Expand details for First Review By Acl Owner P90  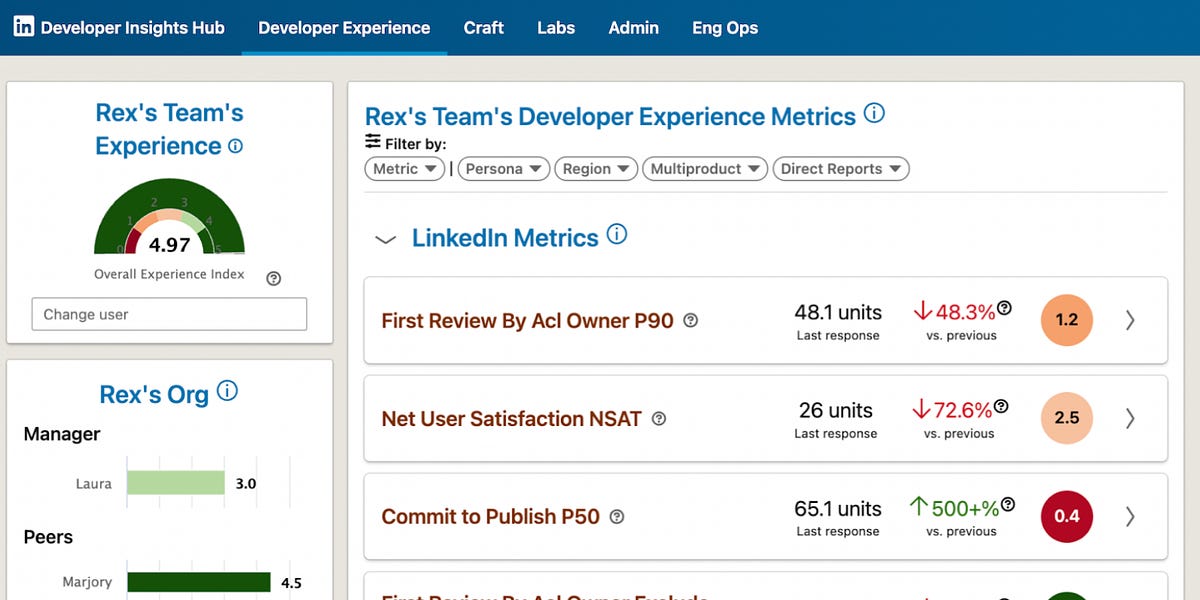coord(1131,320)
